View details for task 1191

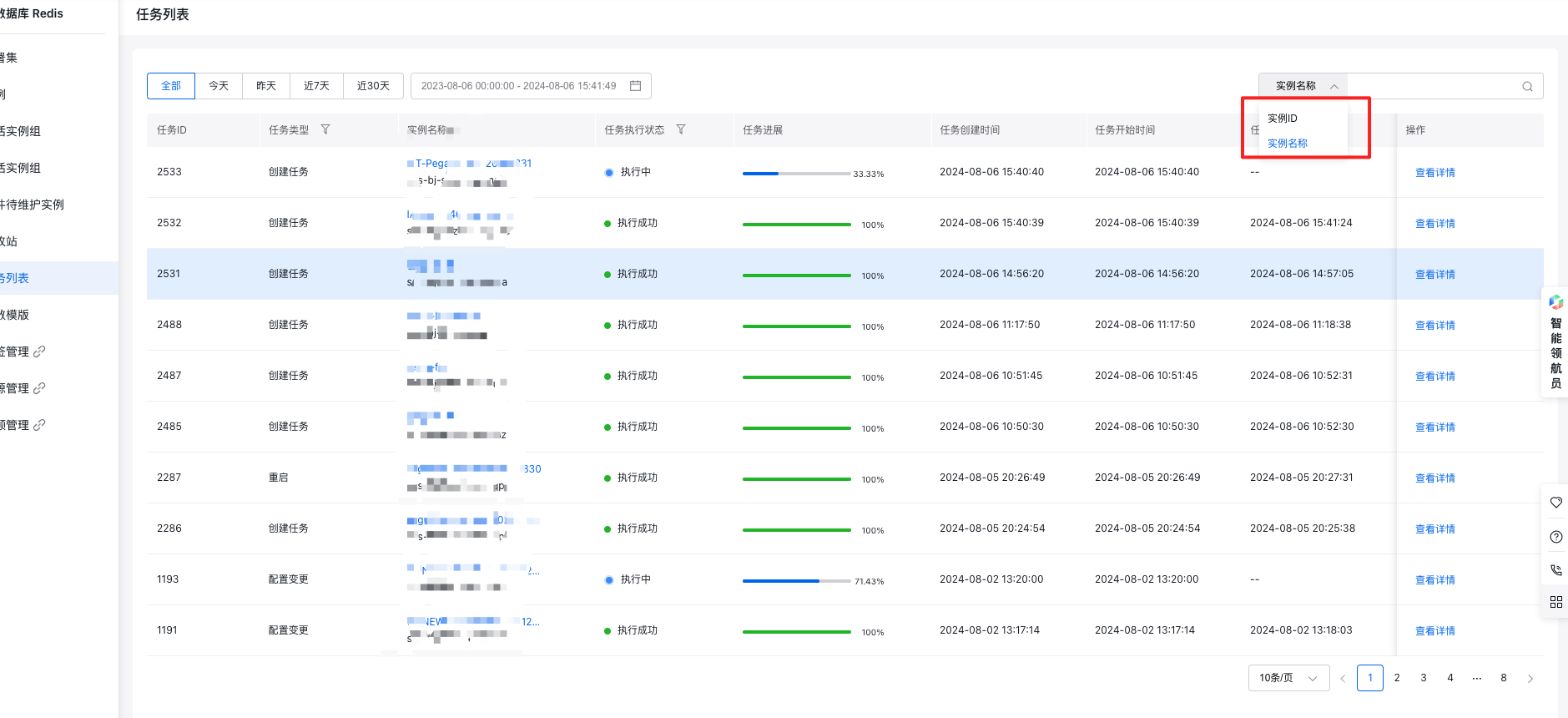1434,631
